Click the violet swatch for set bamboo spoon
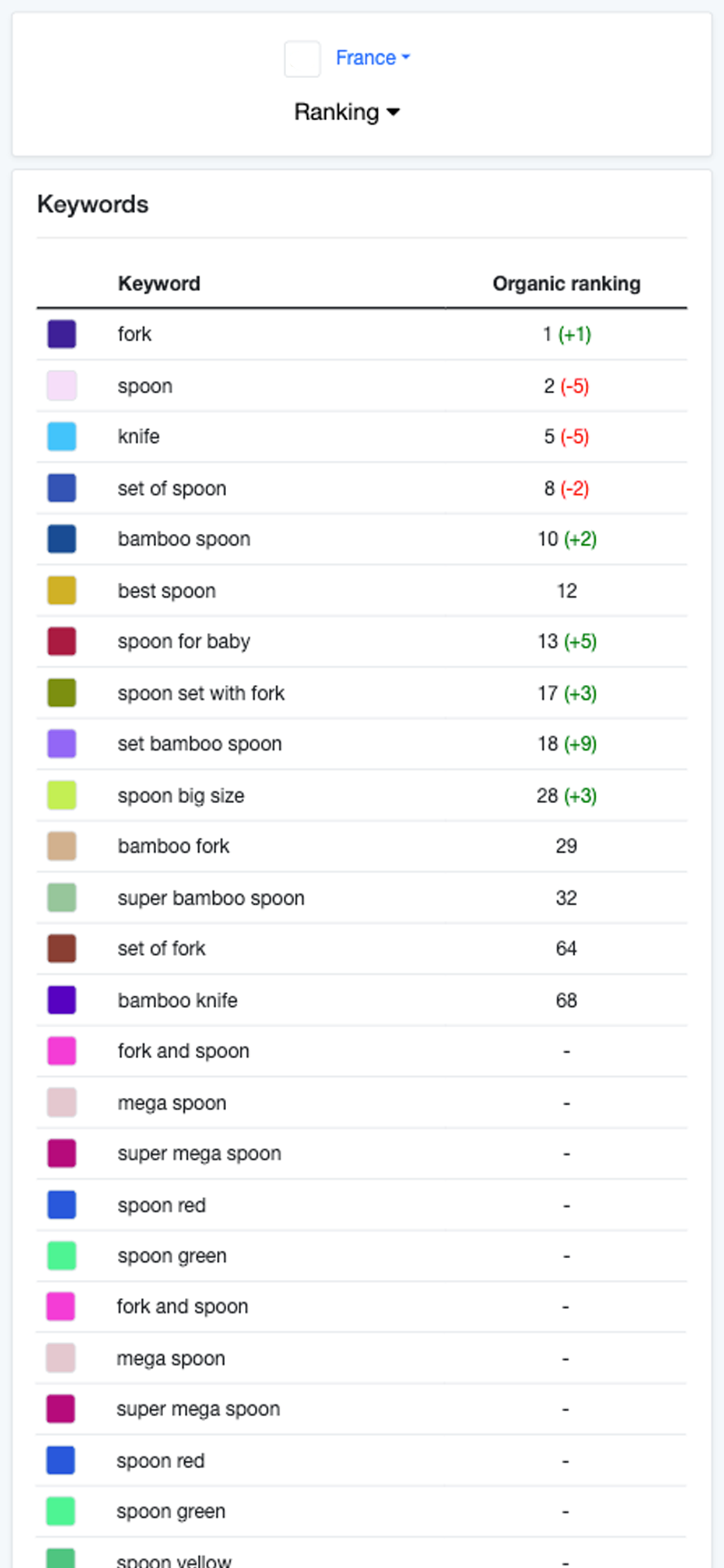The height and width of the screenshot is (1568, 724). [61, 744]
